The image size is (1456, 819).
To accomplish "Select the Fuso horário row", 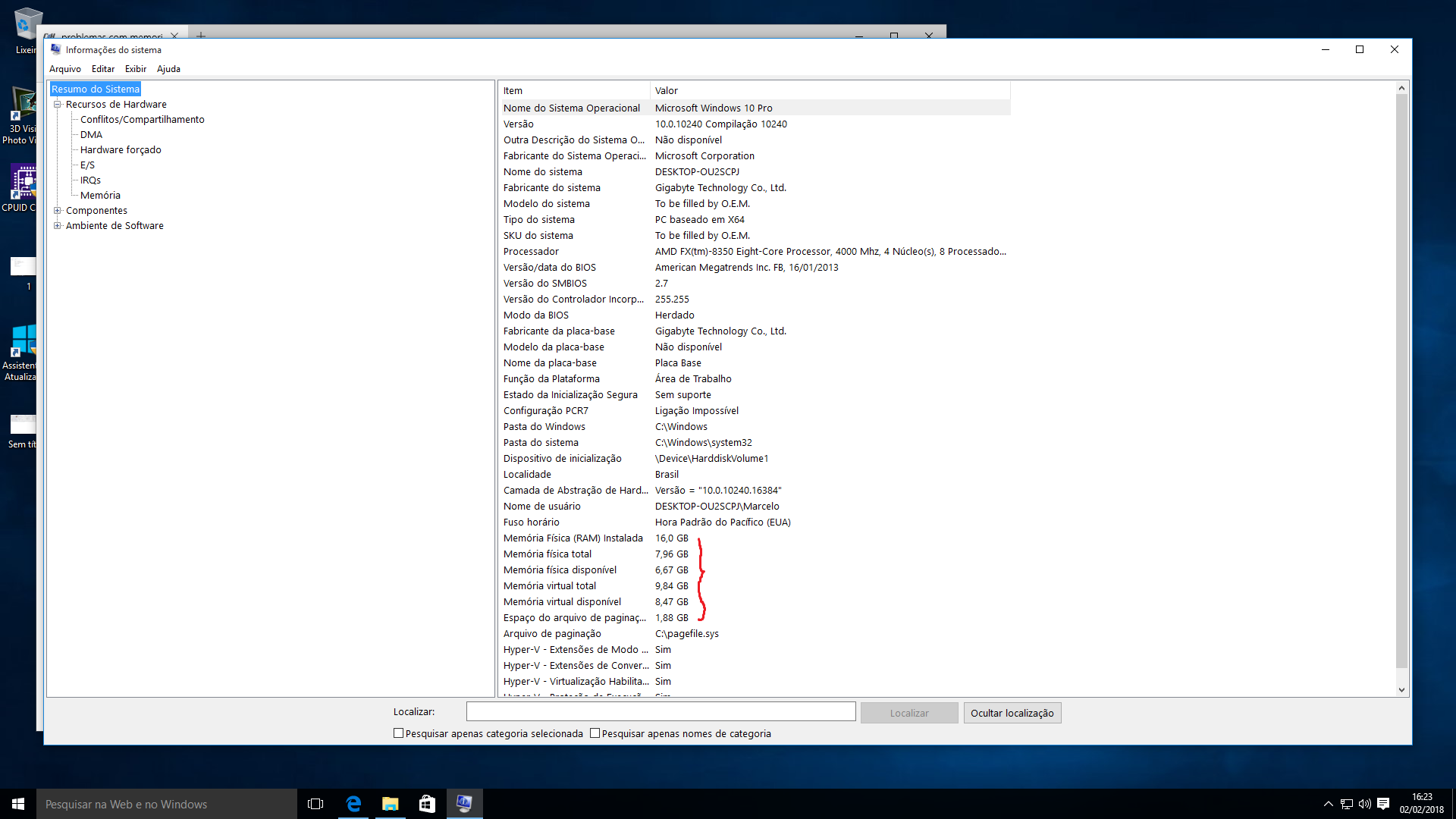I will [x=755, y=522].
